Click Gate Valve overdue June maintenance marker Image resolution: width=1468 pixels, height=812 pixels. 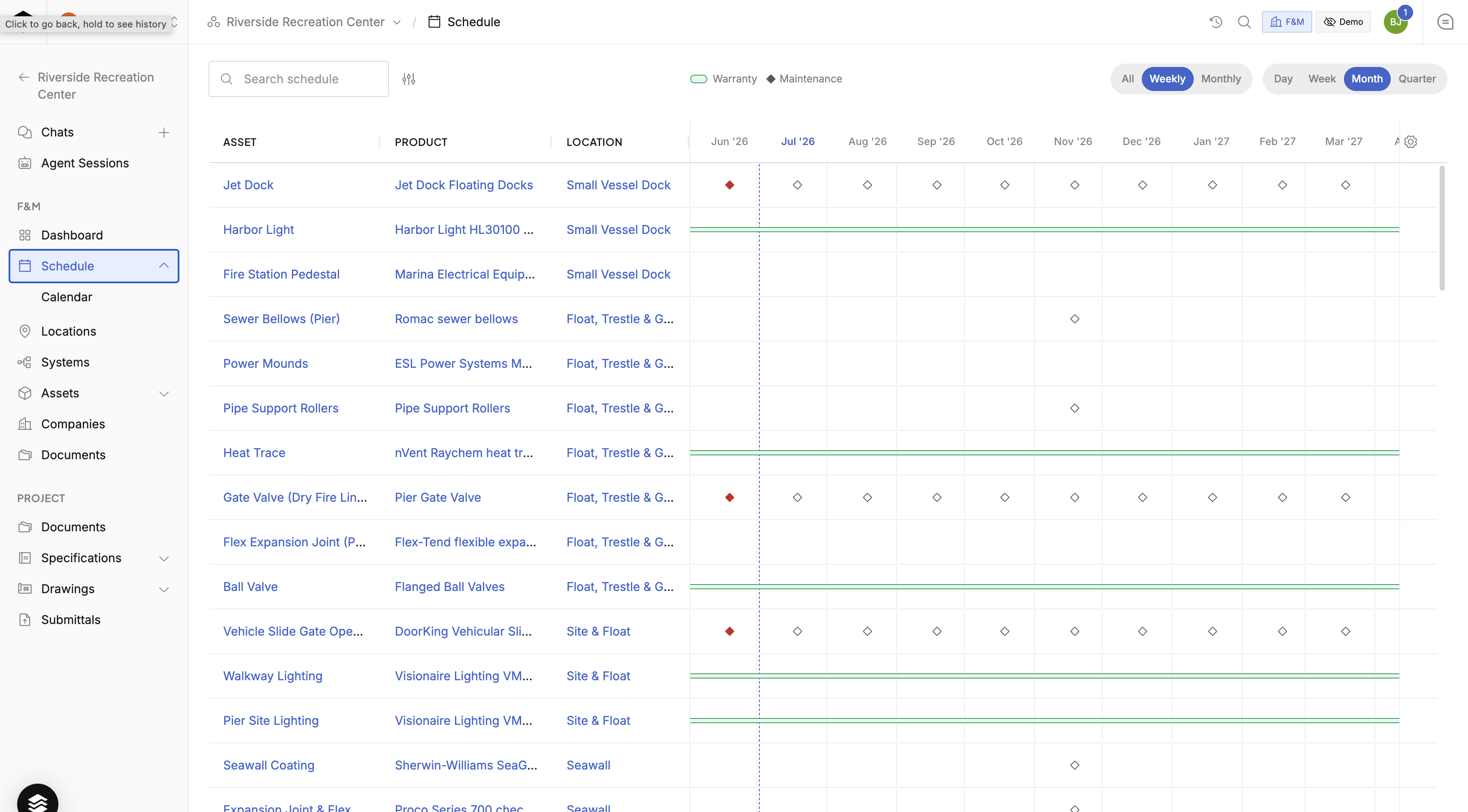pos(729,497)
